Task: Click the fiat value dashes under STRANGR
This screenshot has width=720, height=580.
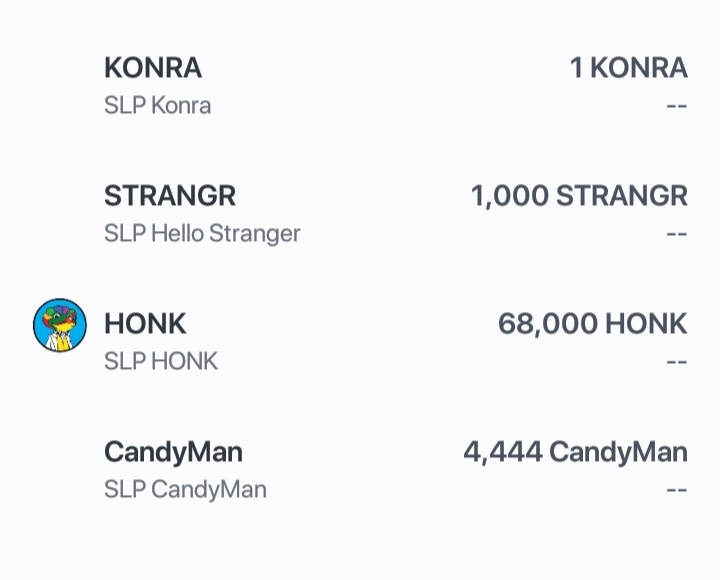Action: coord(677,234)
